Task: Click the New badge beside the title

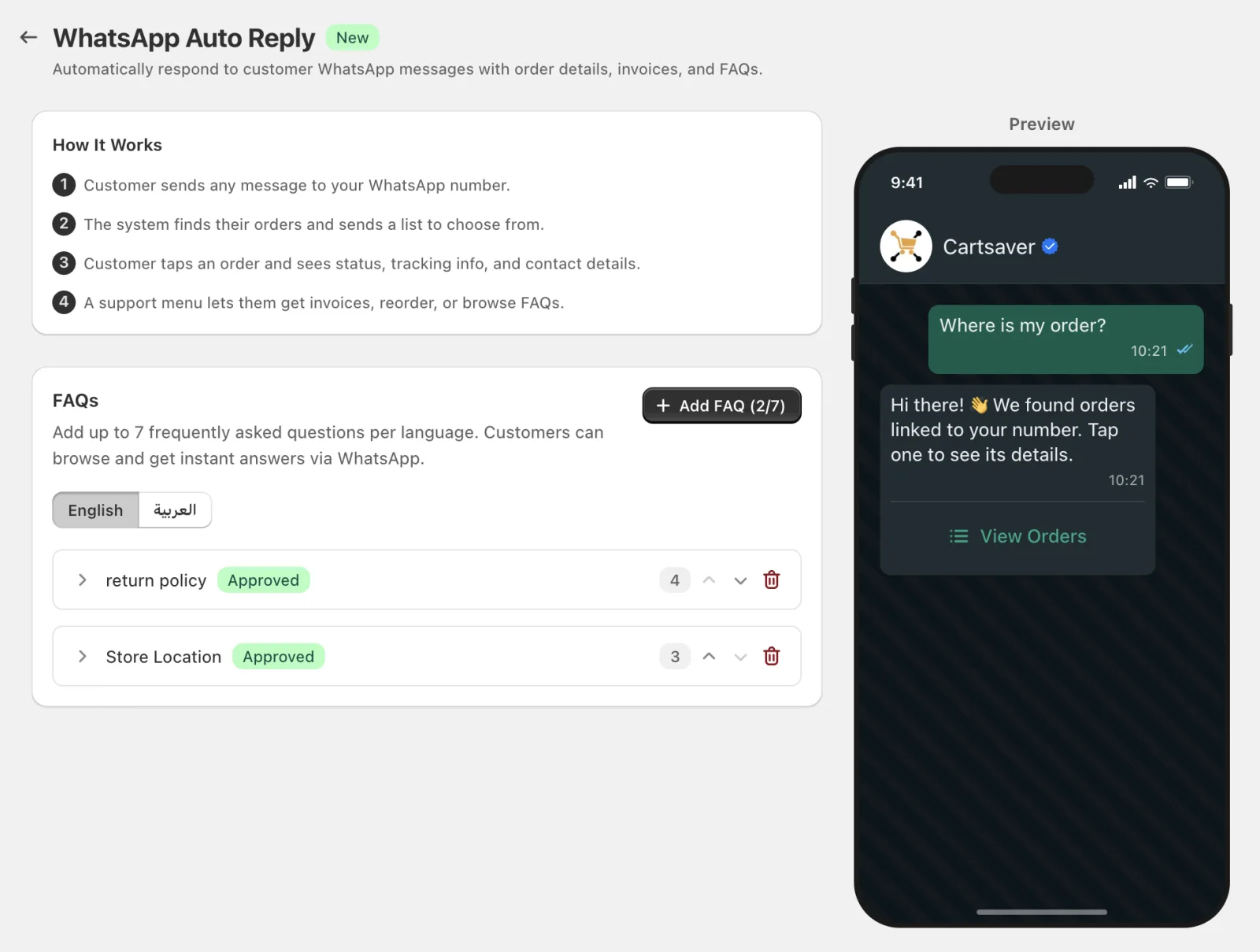Action: point(352,38)
